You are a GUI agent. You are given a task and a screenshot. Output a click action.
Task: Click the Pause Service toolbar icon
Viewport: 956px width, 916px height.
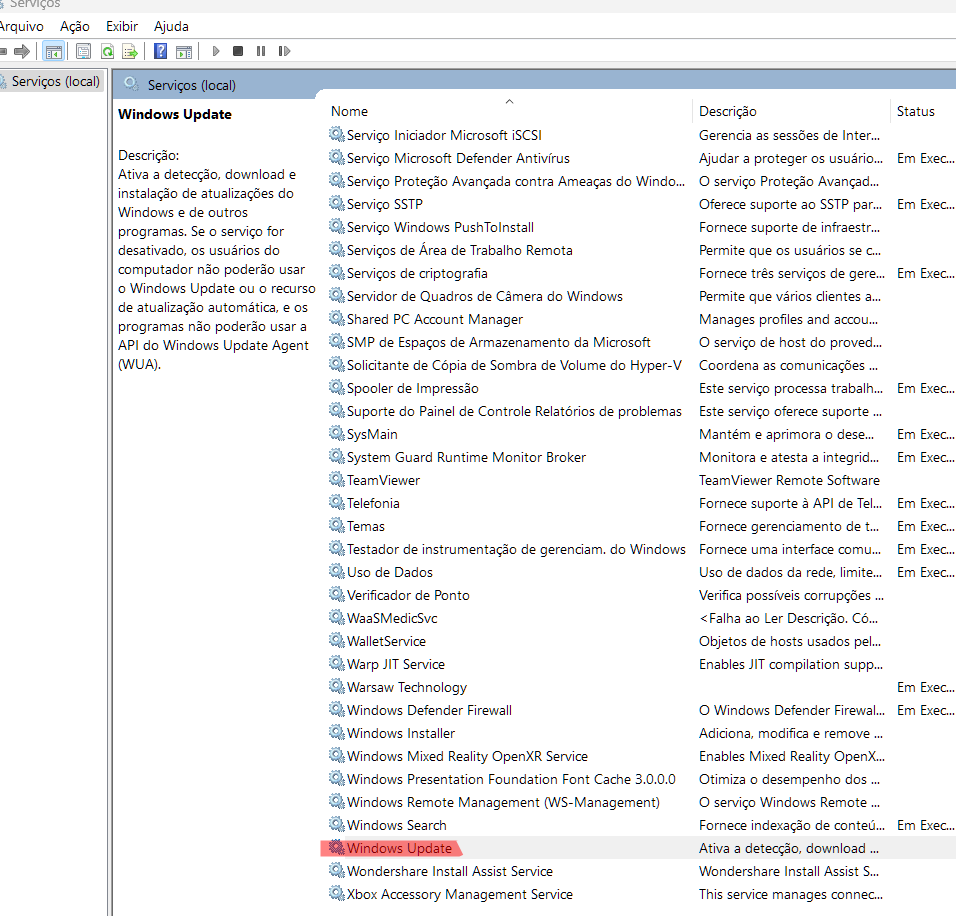(261, 51)
